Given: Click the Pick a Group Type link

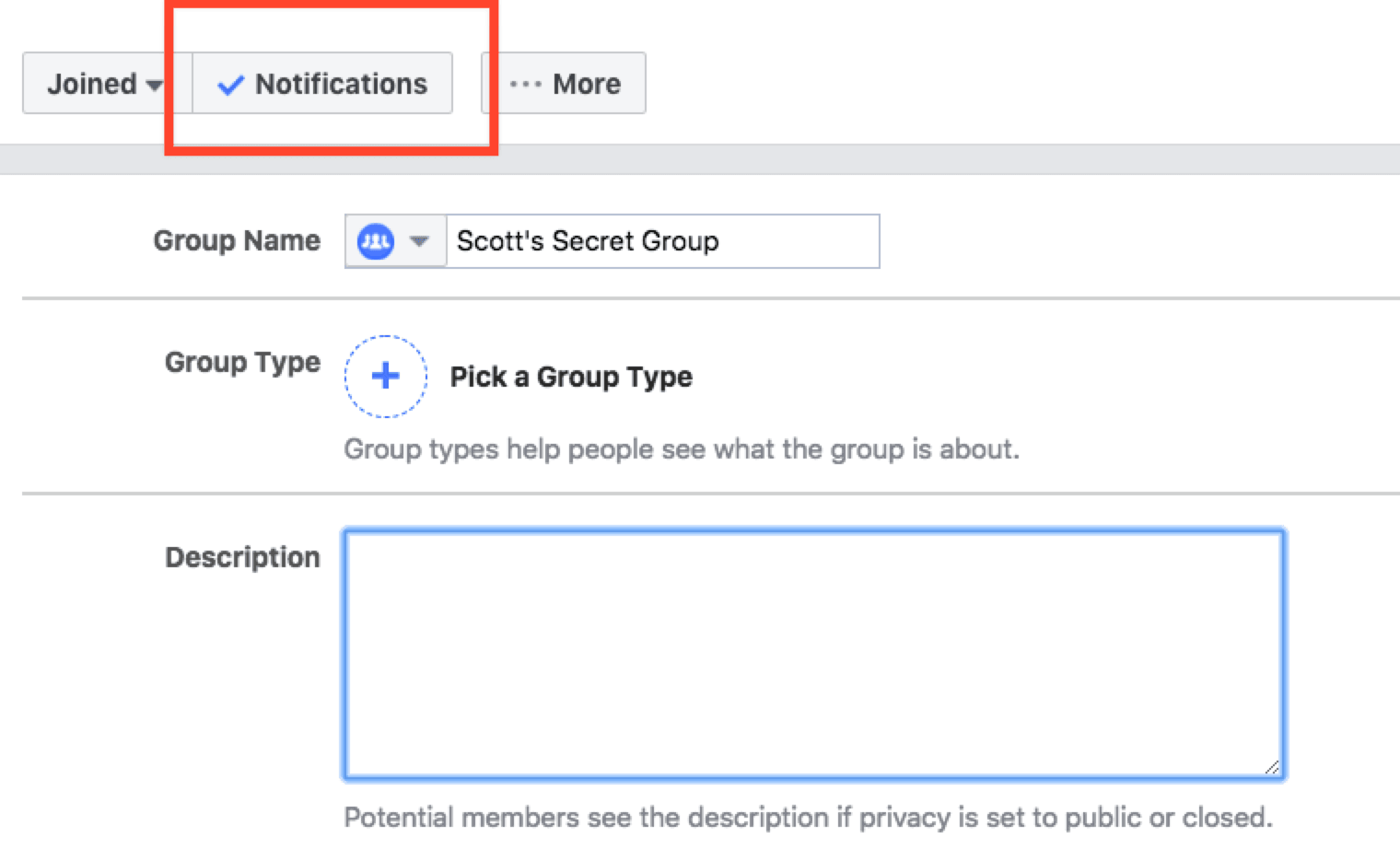Looking at the screenshot, I should tap(571, 377).
